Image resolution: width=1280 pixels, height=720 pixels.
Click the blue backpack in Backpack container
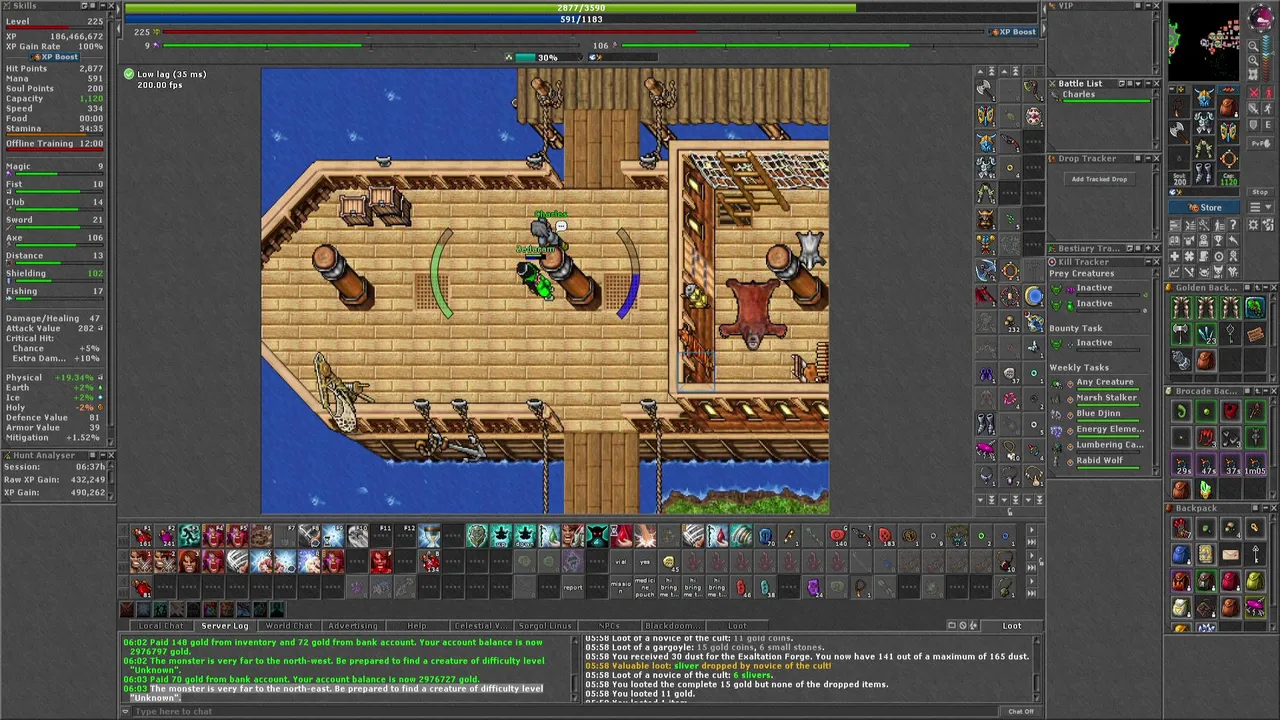1180,554
